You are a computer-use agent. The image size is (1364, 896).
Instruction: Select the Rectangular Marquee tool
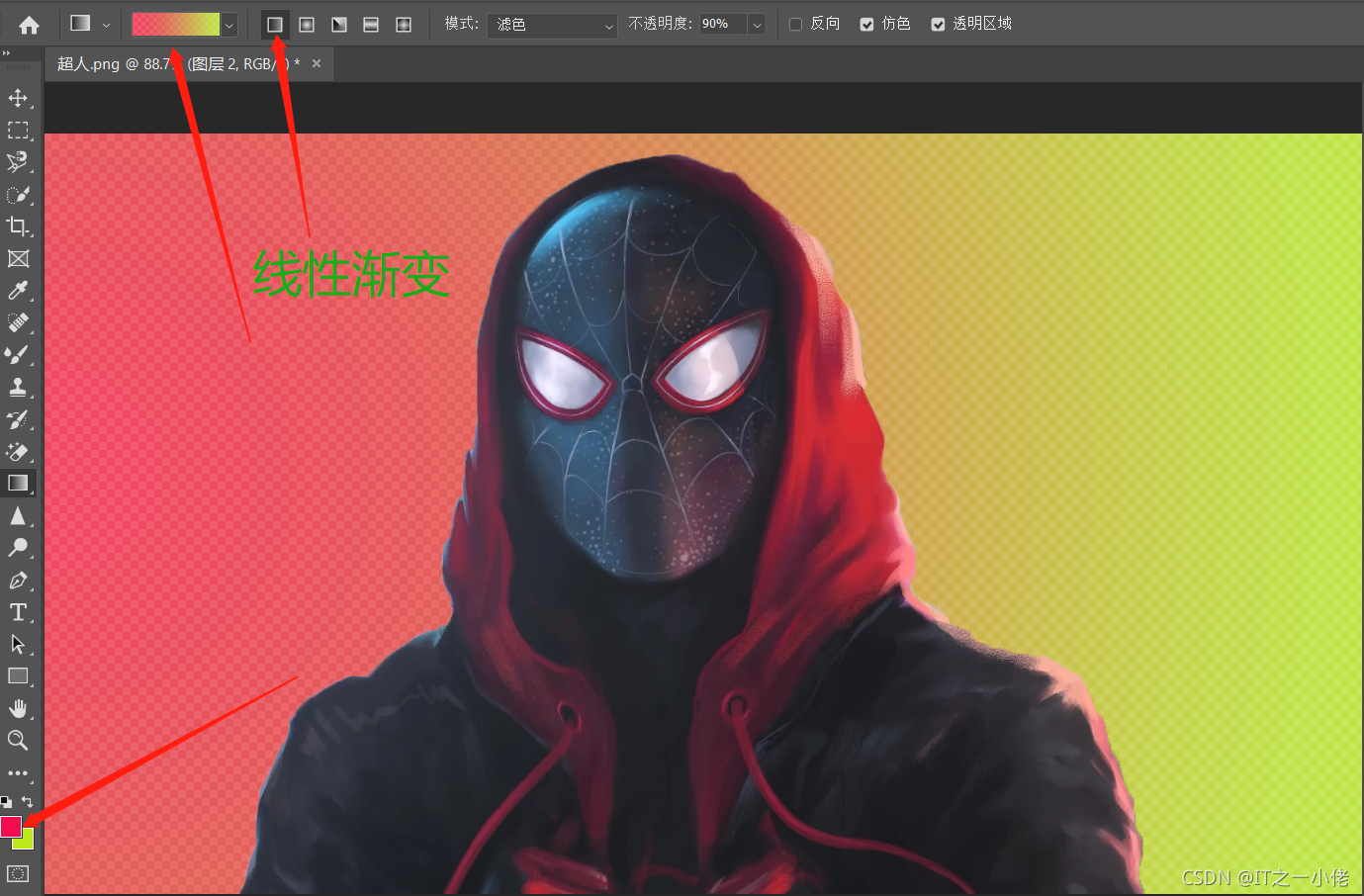click(x=18, y=131)
